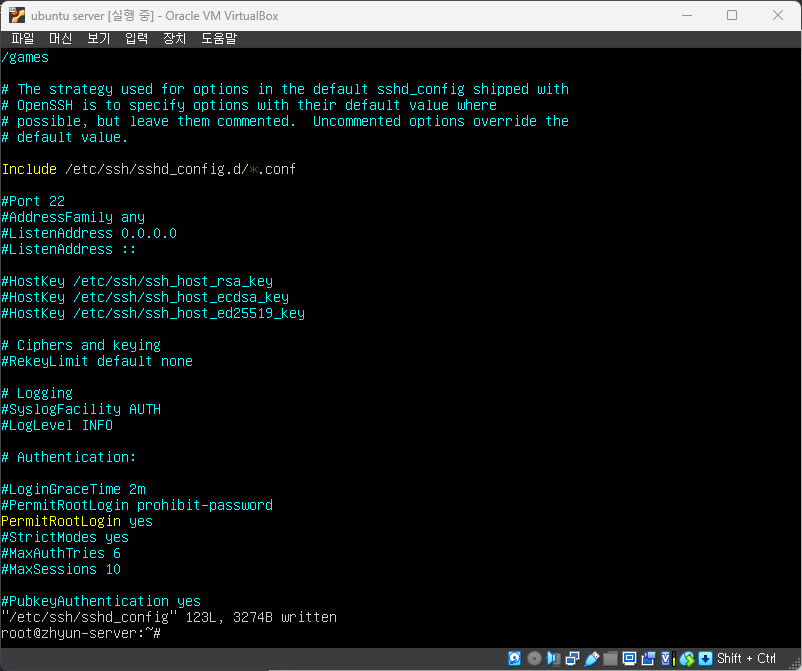This screenshot has width=802, height=671.
Task: Open the 파일 menu
Action: [x=23, y=38]
